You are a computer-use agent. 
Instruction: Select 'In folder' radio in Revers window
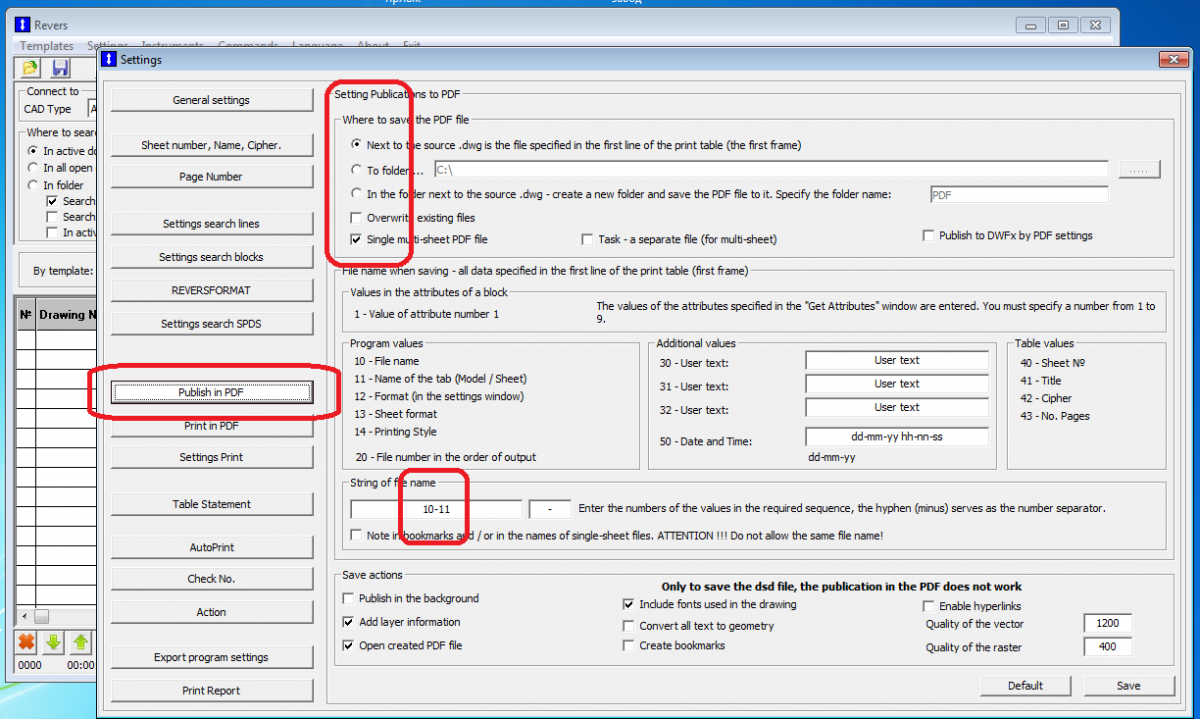pos(34,185)
